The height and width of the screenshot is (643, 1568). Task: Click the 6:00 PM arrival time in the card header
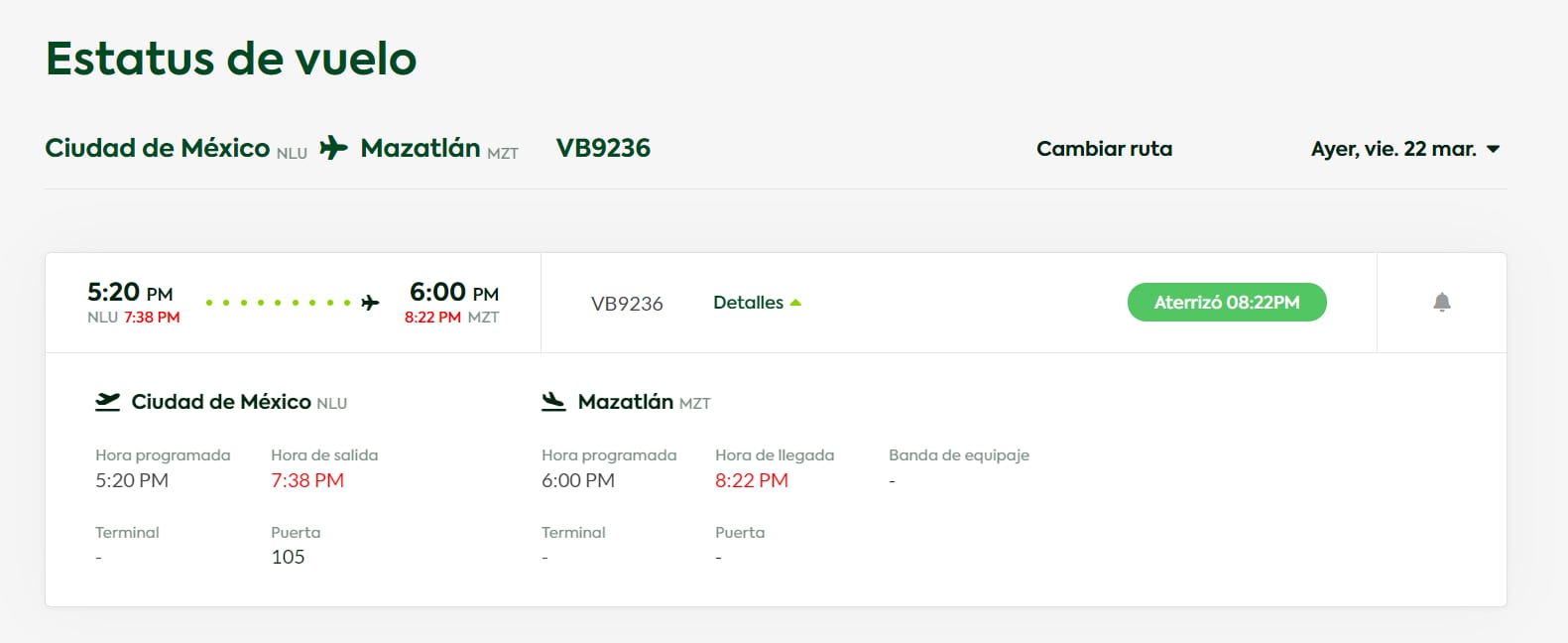(454, 293)
